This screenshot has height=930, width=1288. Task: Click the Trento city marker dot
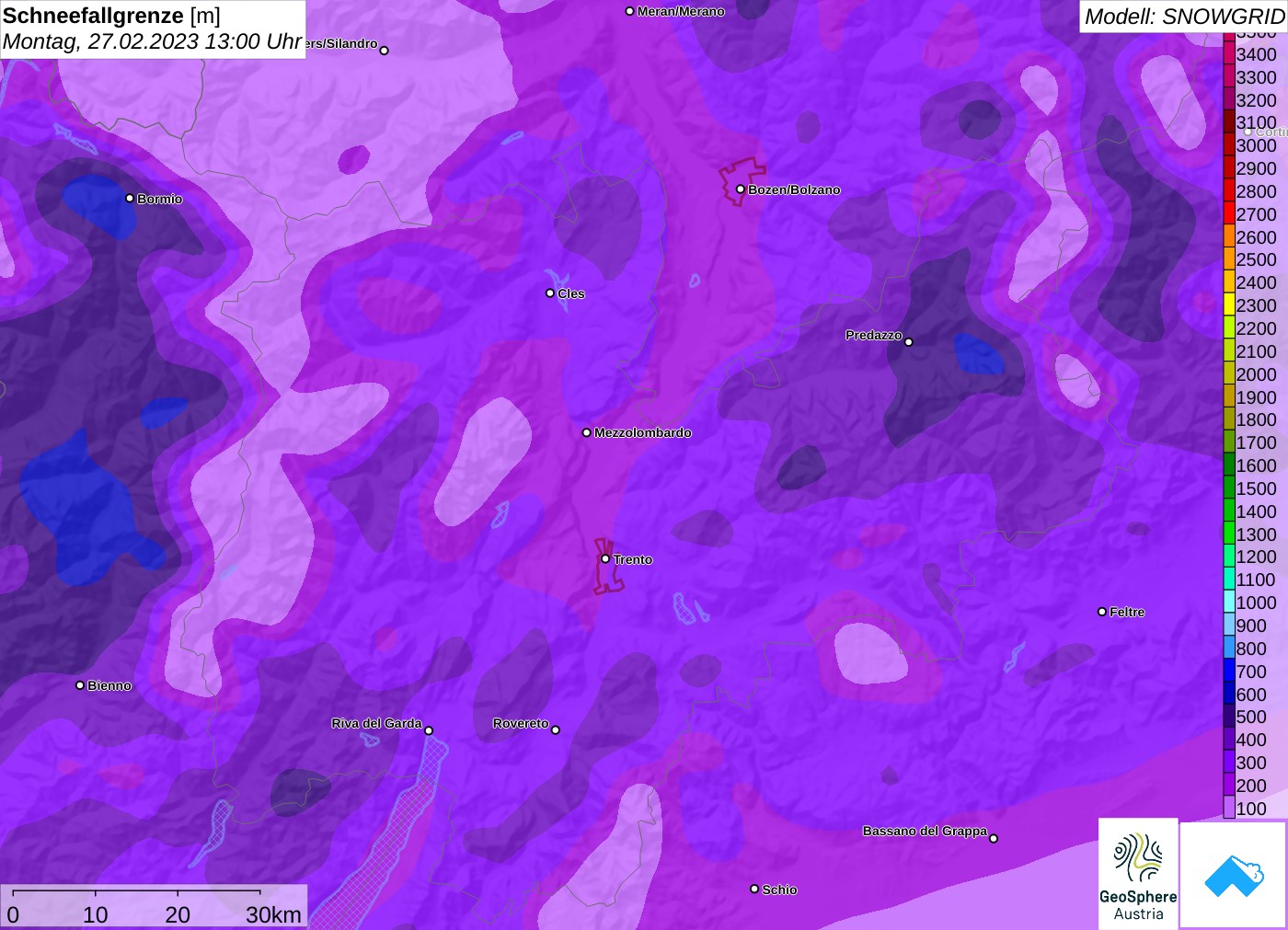click(605, 558)
